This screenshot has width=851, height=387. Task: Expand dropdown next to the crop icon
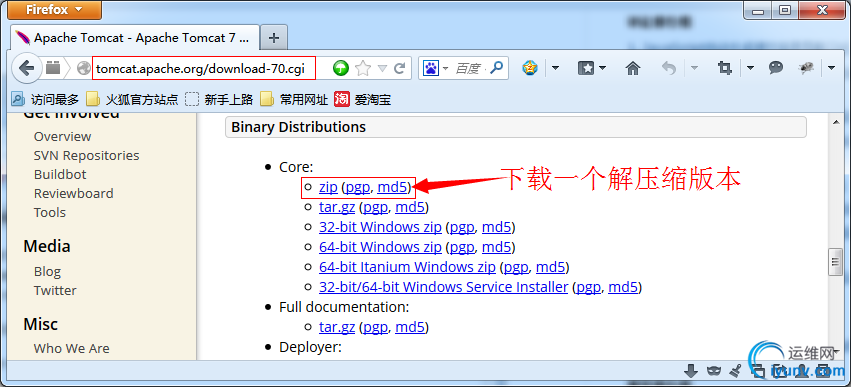pyautogui.click(x=751, y=68)
